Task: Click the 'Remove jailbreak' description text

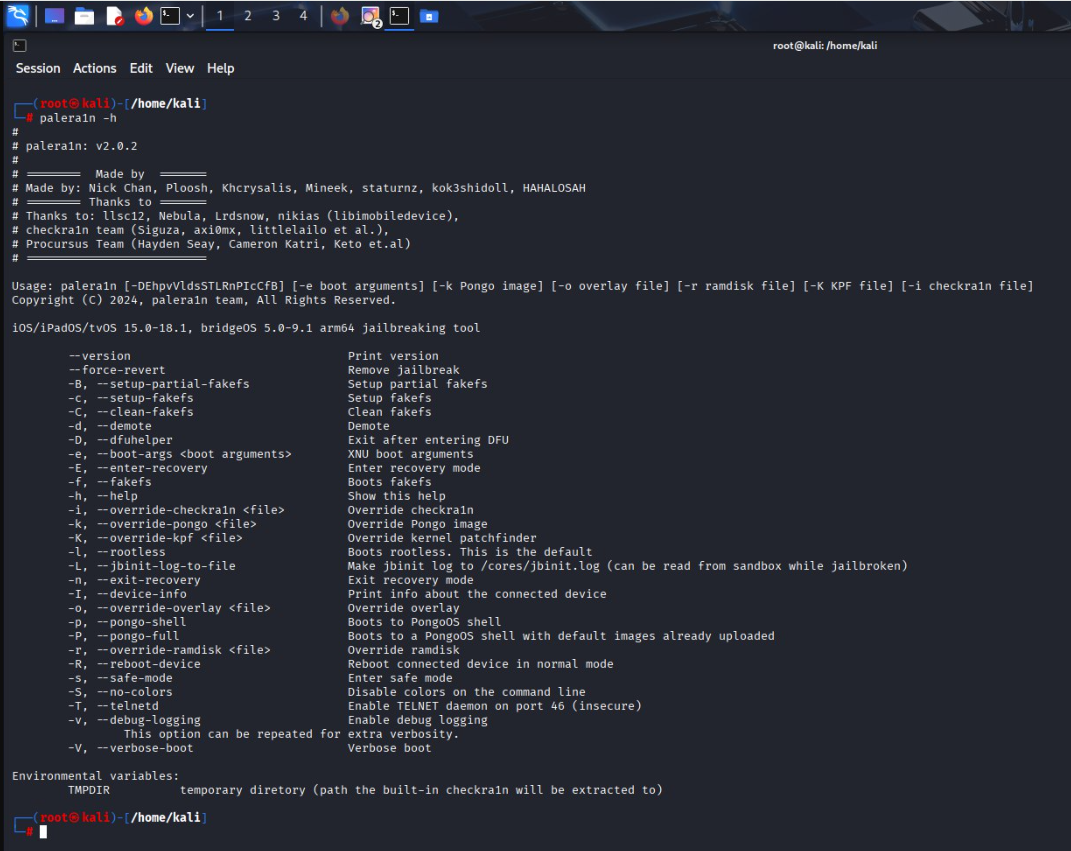Action: pyautogui.click(x=404, y=370)
